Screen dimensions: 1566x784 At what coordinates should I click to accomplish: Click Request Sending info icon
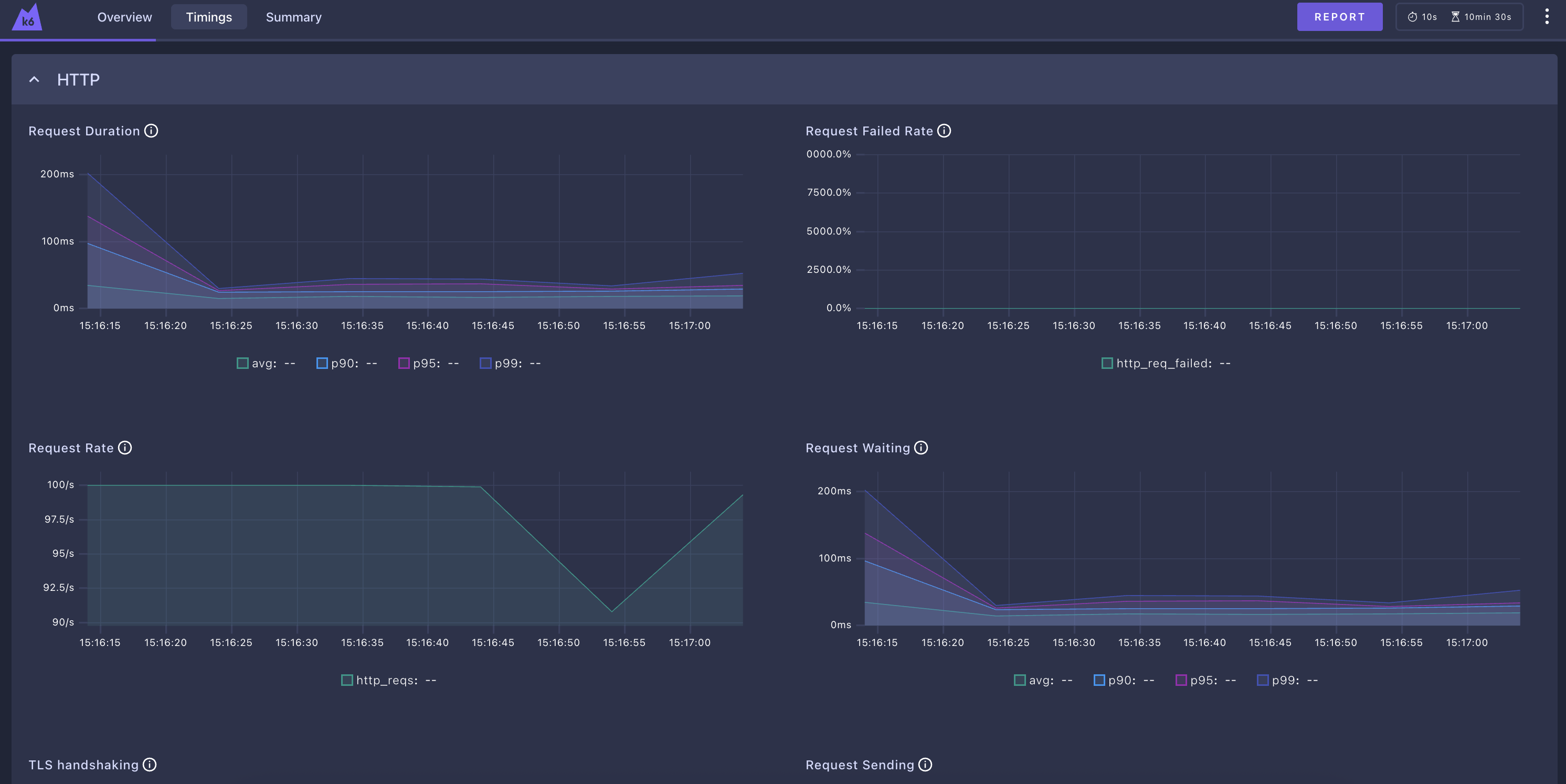[925, 765]
